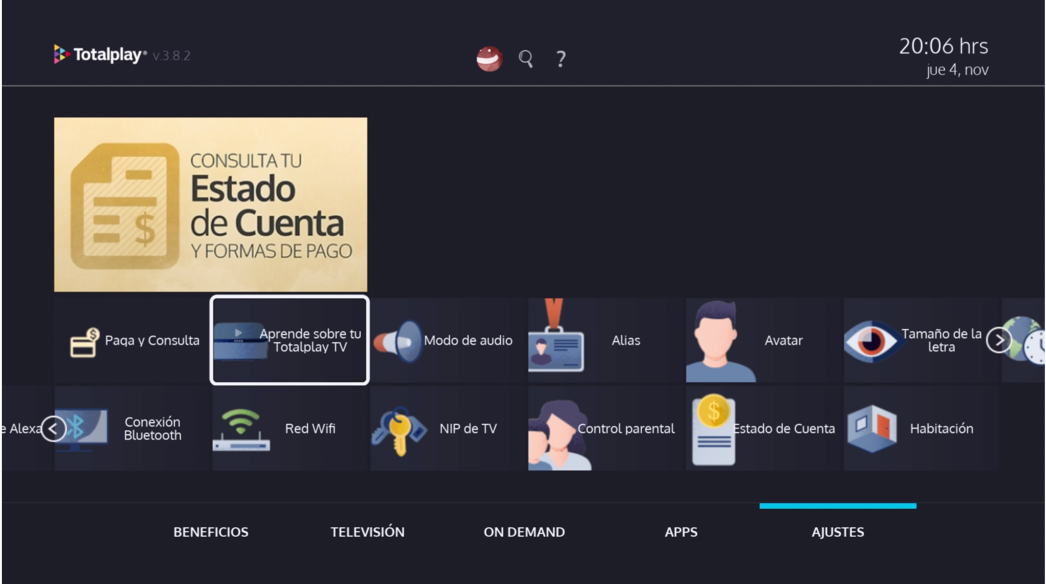This screenshot has height=584, width=1046.
Task: Open Aprende sobre tu Totalplay TV
Action: click(290, 340)
